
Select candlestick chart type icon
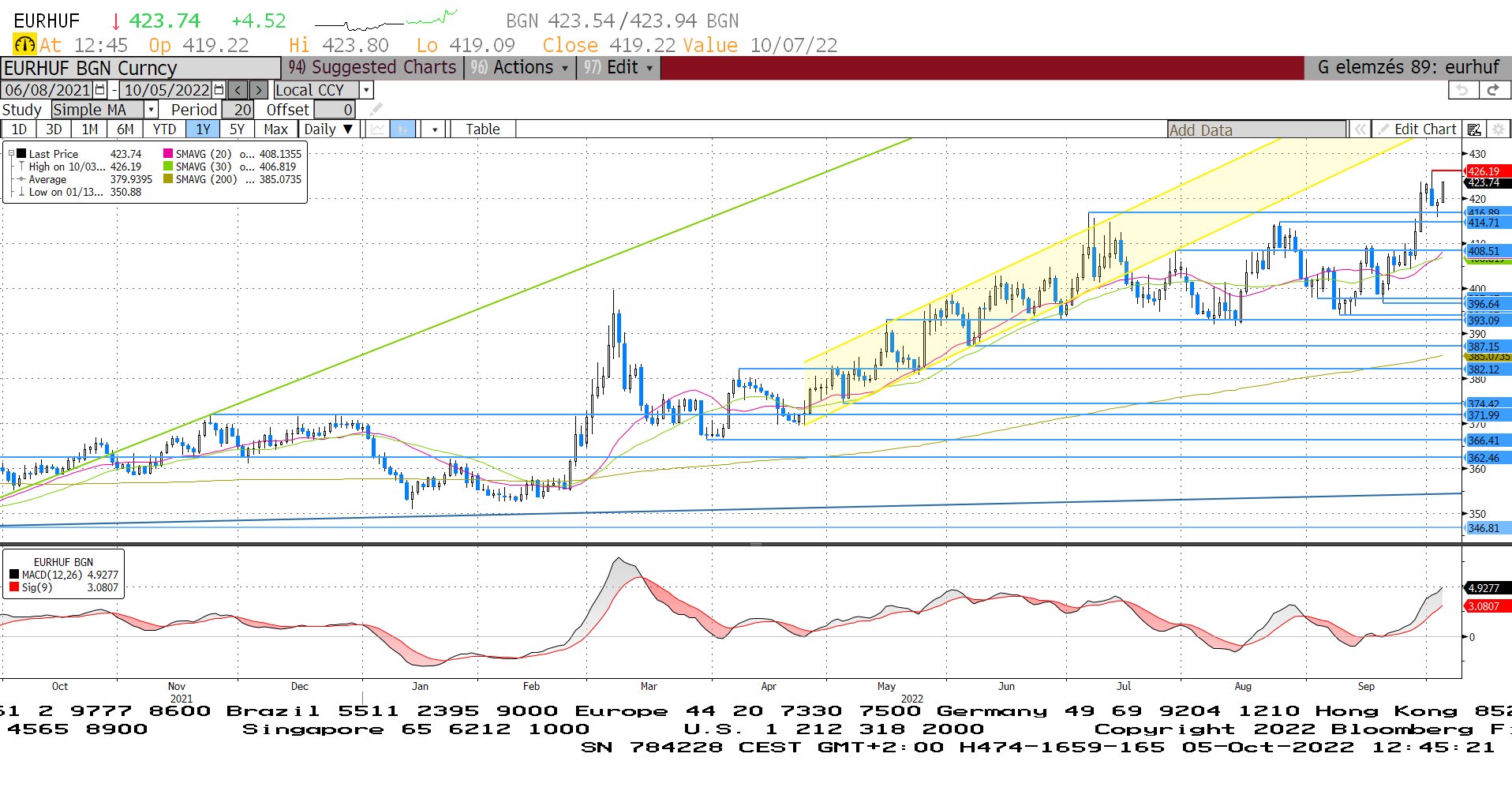403,129
